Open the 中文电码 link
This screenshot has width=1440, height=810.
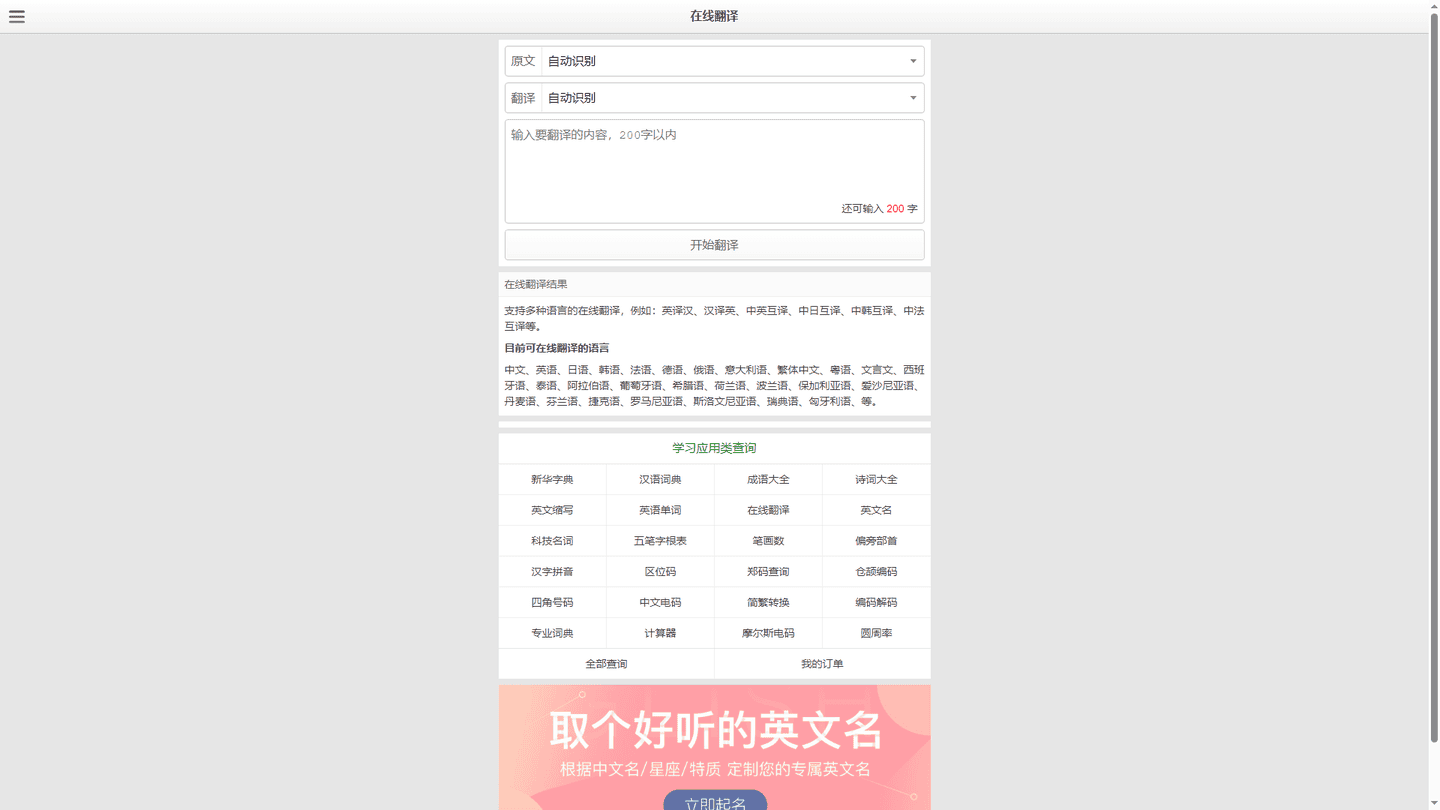[x=660, y=603]
